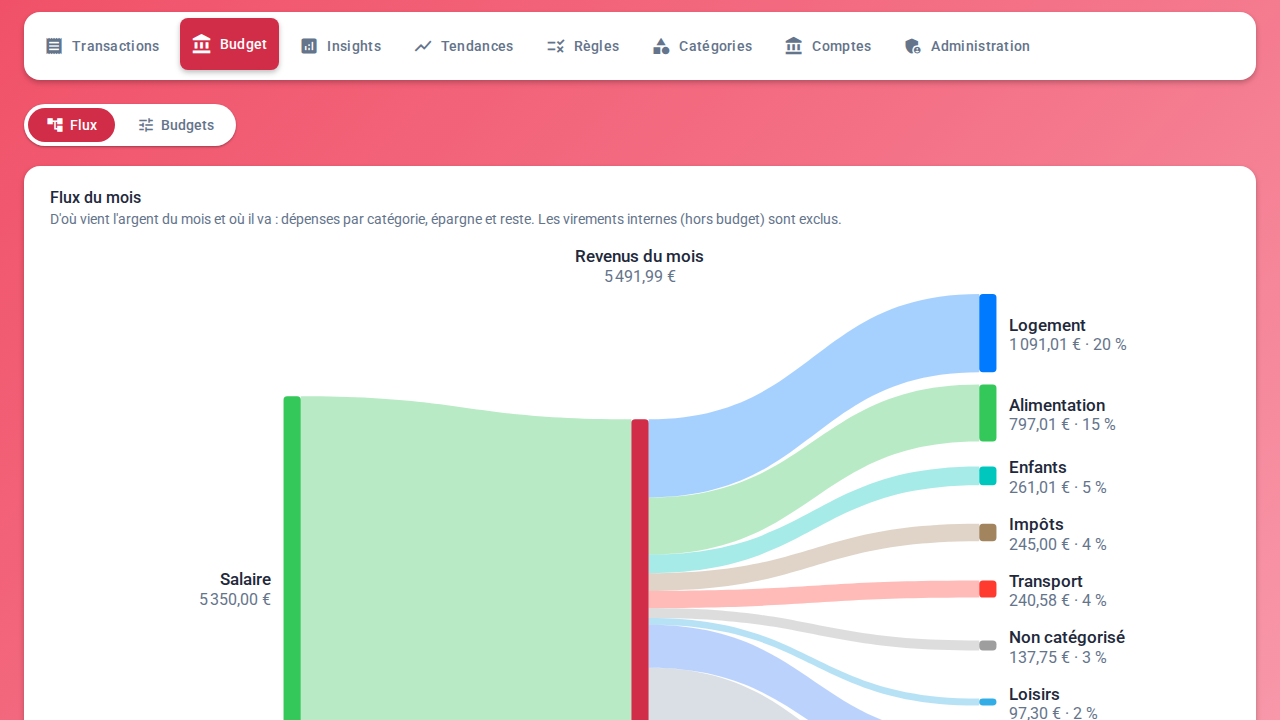Viewport: 1280px width, 720px height.
Task: Click the "Alimentation" category label
Action: (x=1057, y=405)
